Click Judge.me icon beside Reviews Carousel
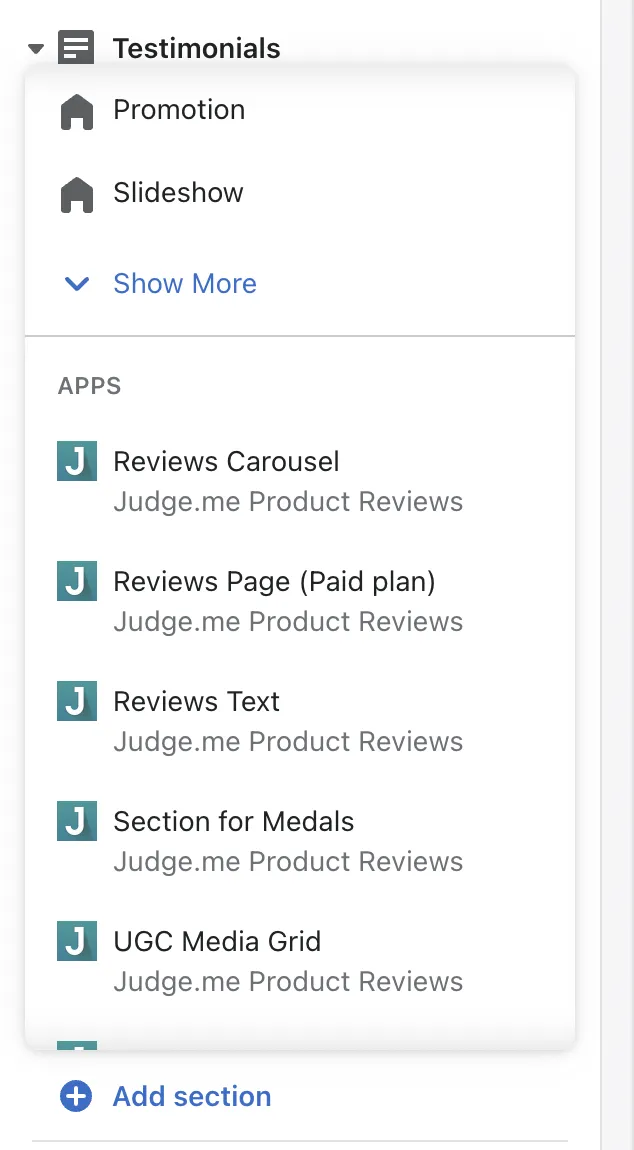This screenshot has height=1150, width=634. 77,461
